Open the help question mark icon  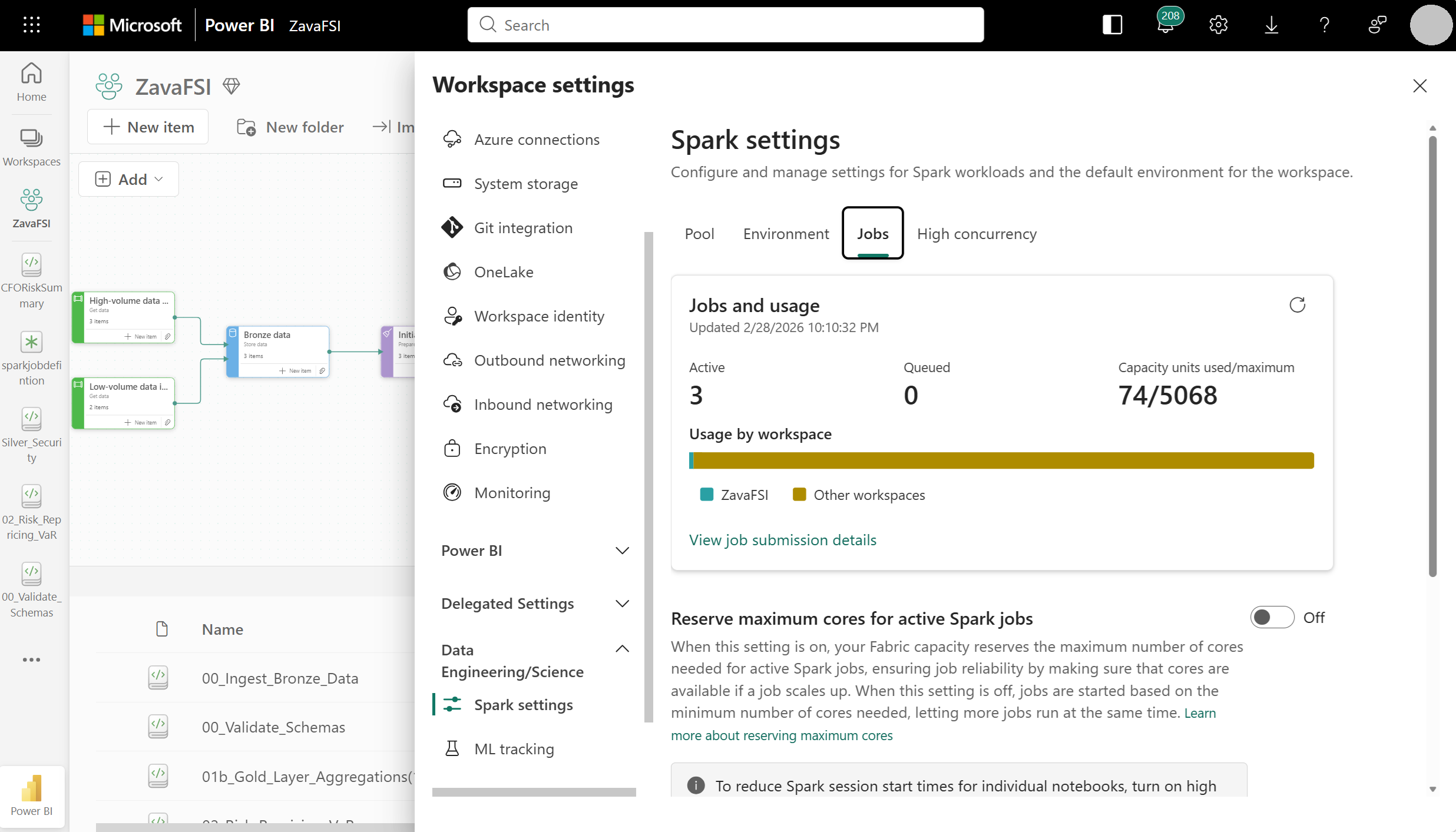click(x=1324, y=25)
